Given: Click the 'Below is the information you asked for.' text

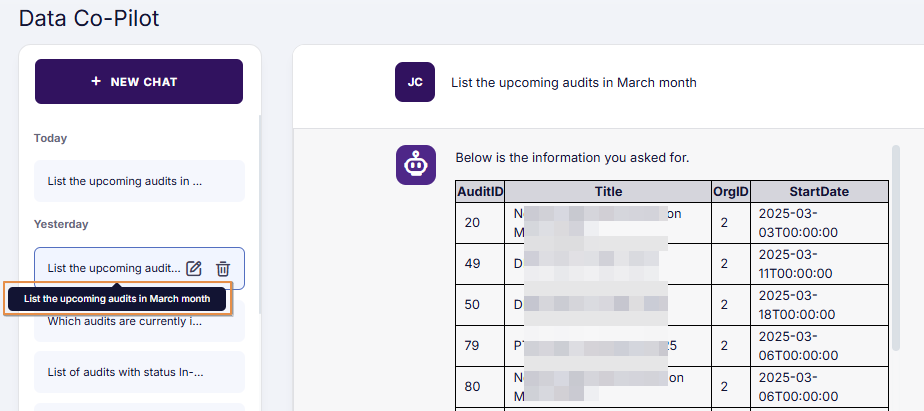Looking at the screenshot, I should pos(572,158).
